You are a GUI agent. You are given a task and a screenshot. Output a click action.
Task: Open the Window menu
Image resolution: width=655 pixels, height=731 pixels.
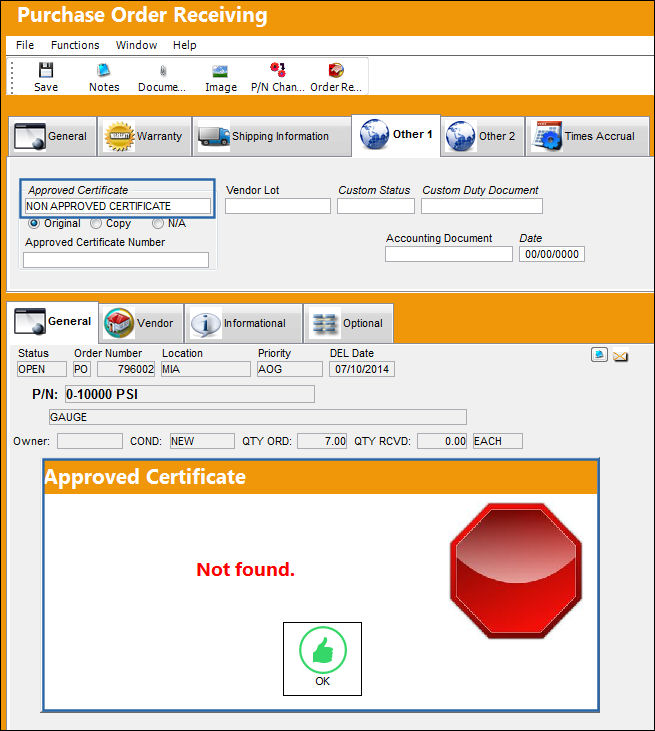(x=136, y=45)
